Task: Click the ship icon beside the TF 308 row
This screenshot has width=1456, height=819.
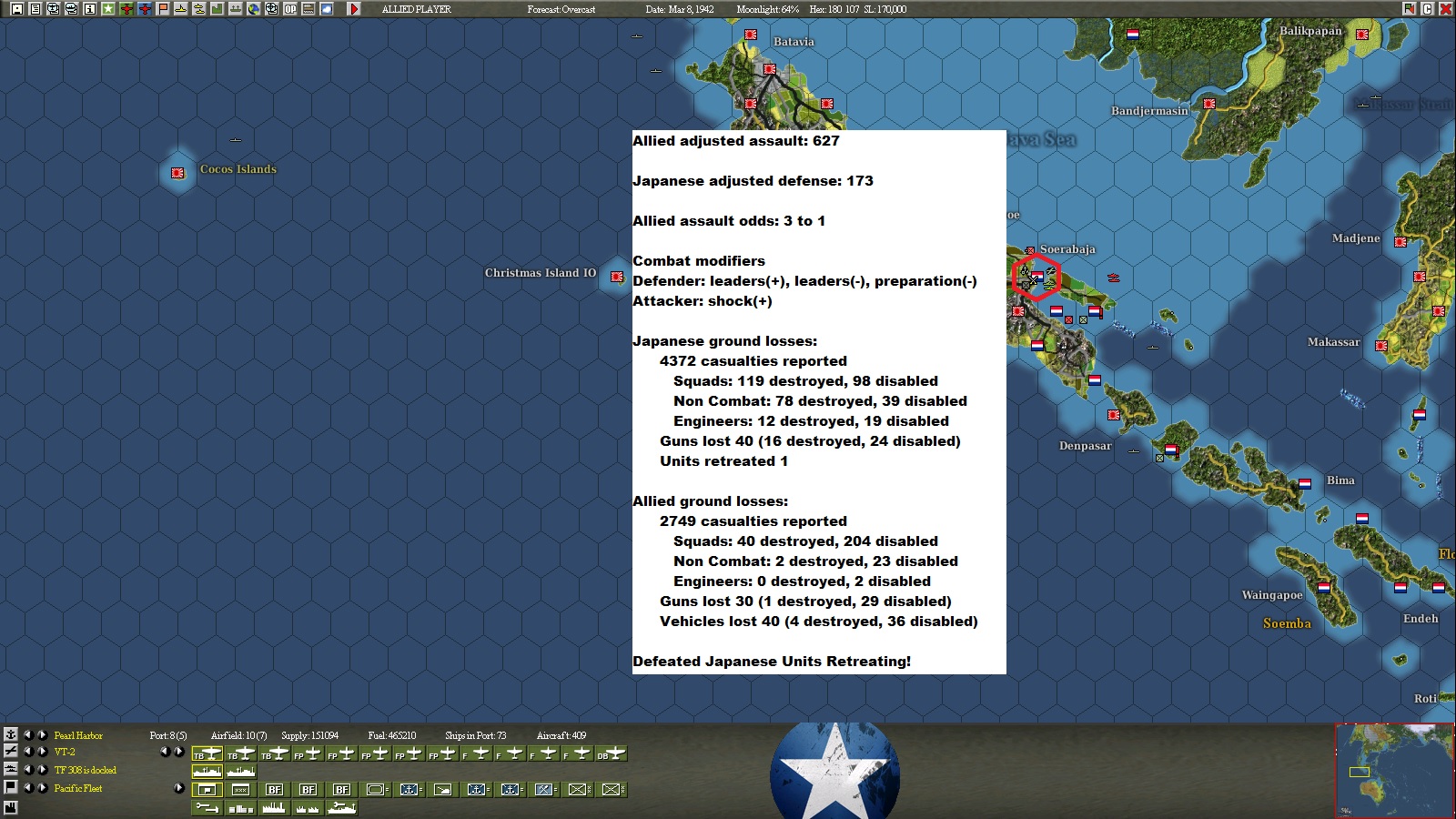Action: coord(11,769)
